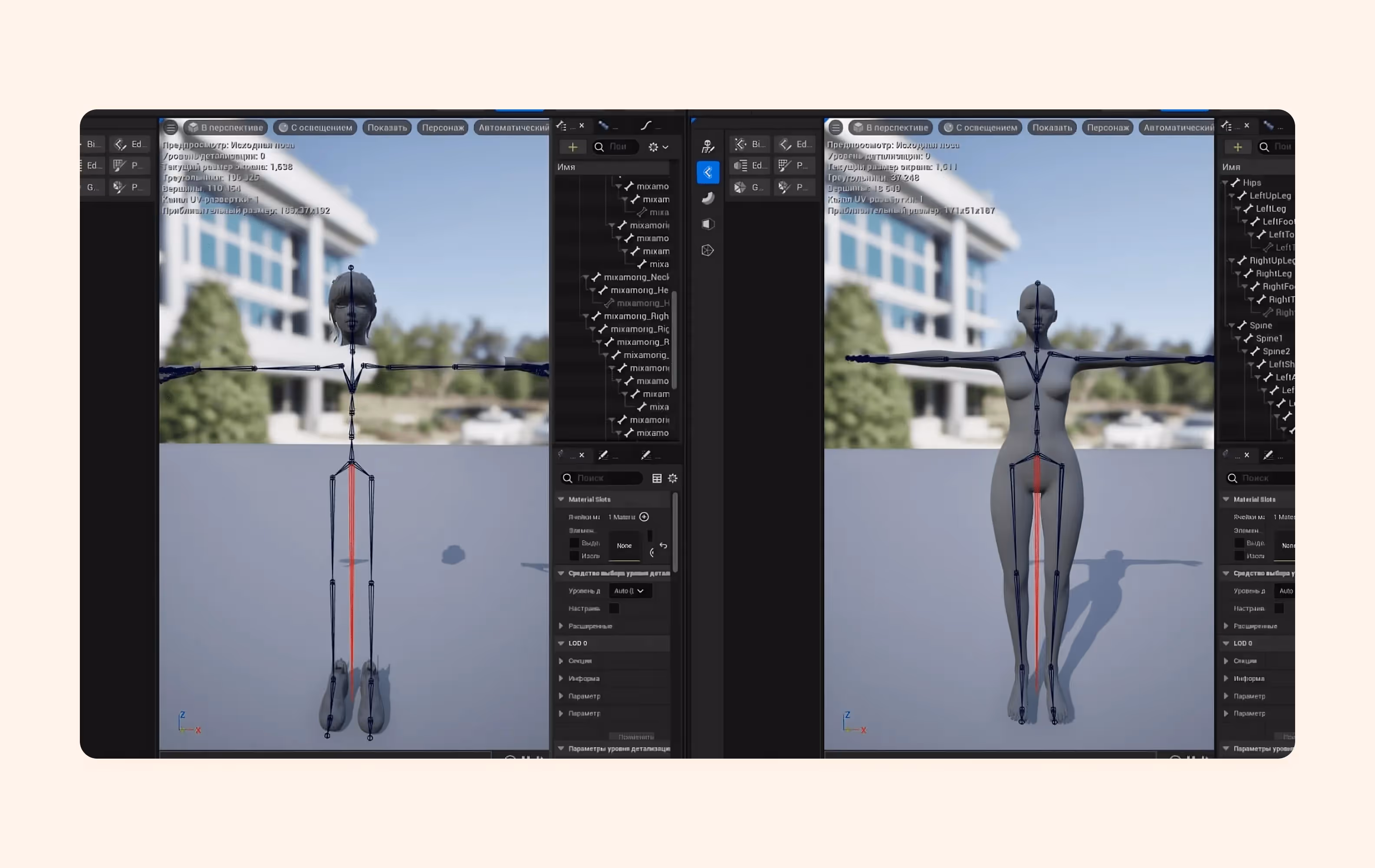Open the Показать menu in the left viewport
1375x868 pixels.
pyautogui.click(x=387, y=127)
